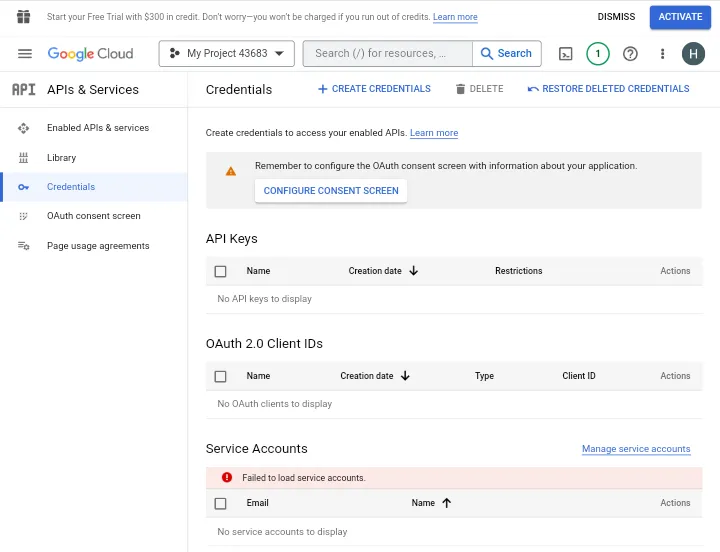Sort API Keys by Creation date arrow
This screenshot has height=552, width=720.
tap(413, 270)
